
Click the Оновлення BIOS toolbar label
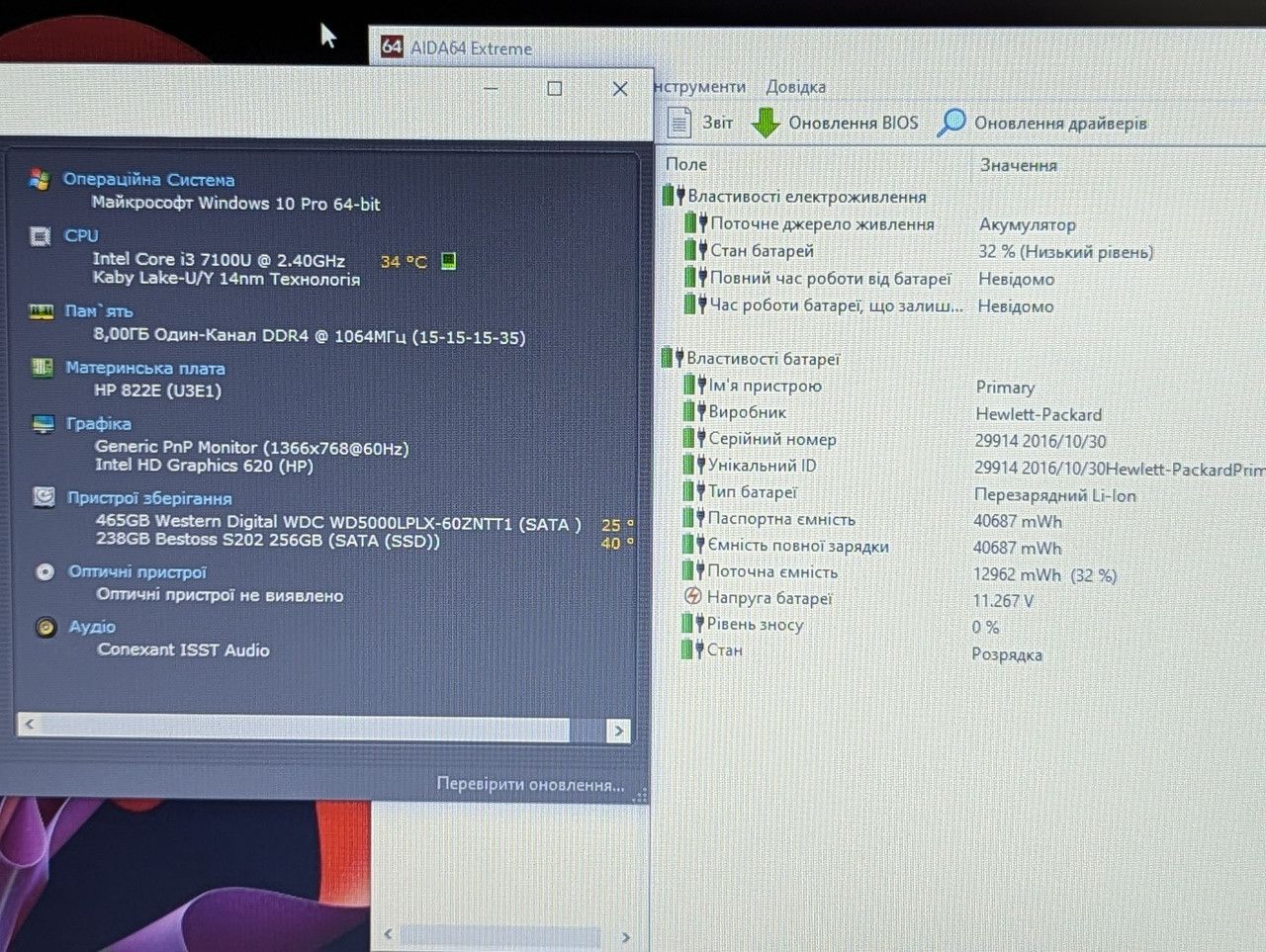854,123
